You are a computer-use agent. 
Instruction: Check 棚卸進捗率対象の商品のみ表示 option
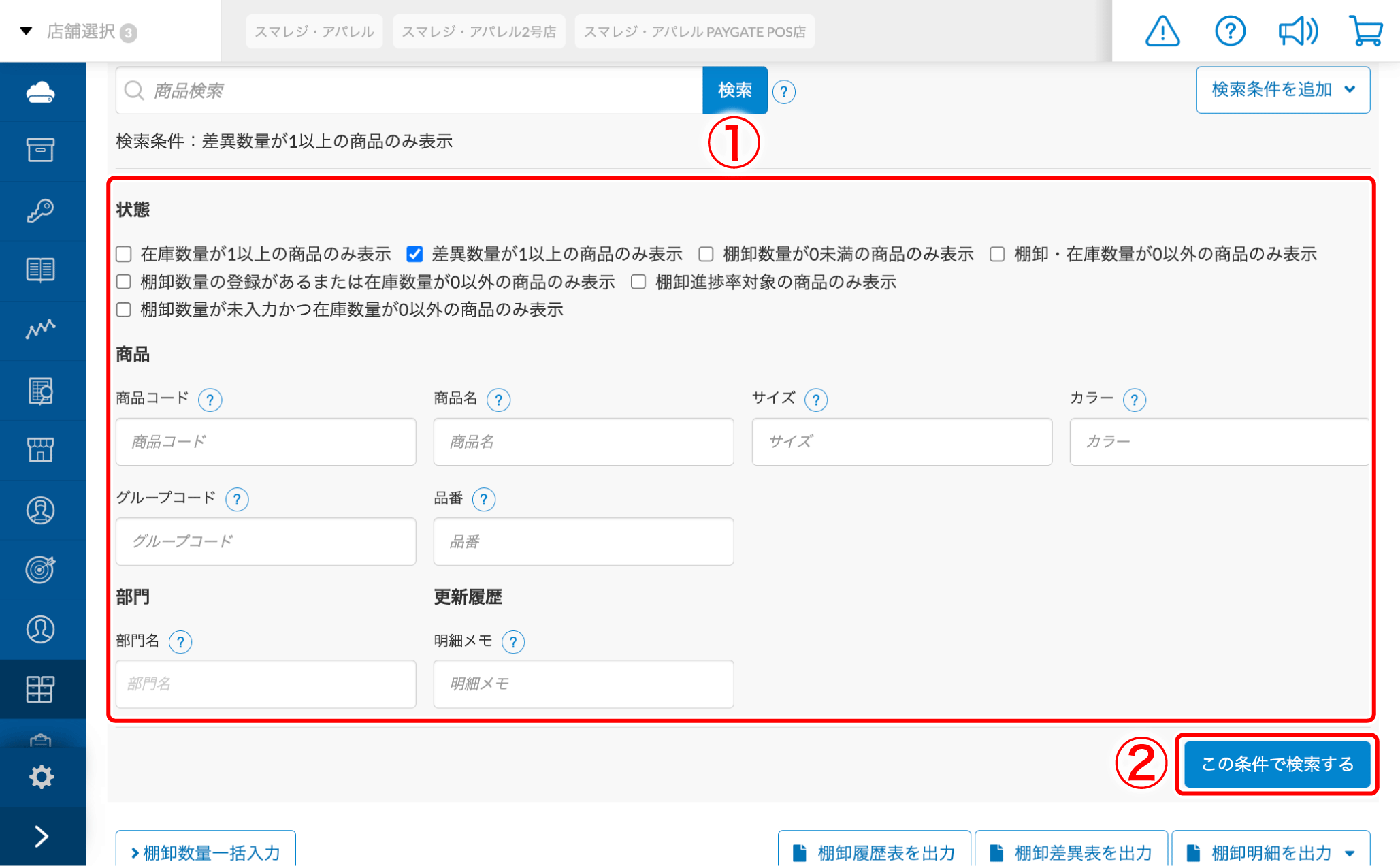[638, 282]
